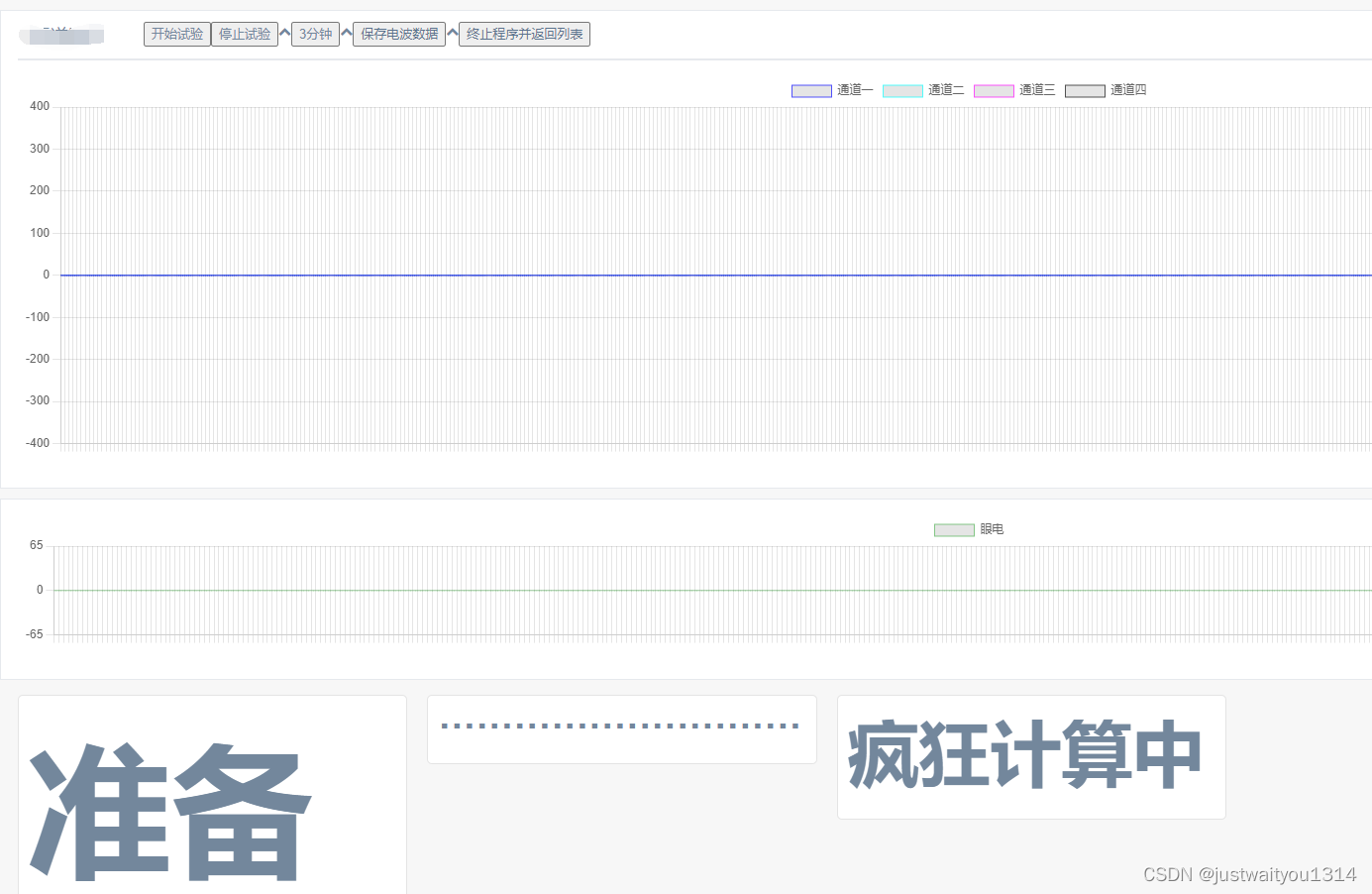Screen dimensions: 1372x894
Task: Click the caret icon before 3分钟
Action: (285, 34)
